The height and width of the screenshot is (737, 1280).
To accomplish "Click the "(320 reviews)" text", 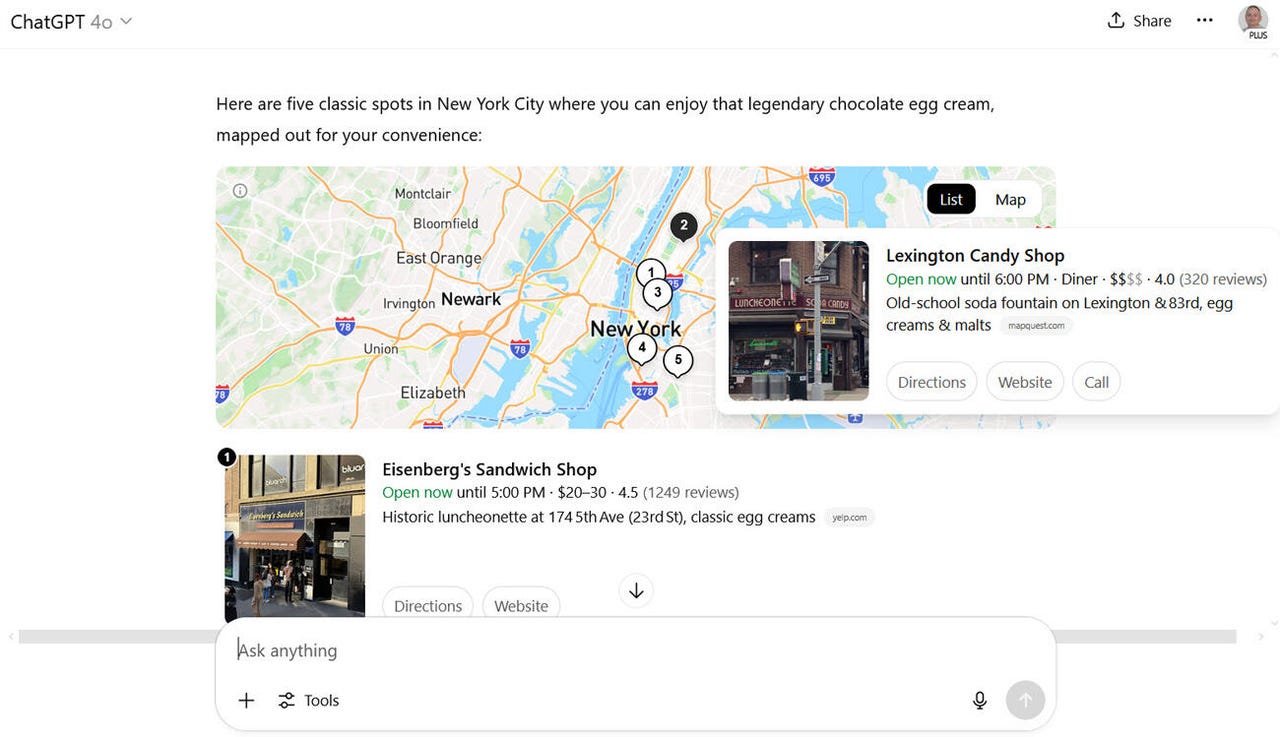I will click(x=1223, y=279).
